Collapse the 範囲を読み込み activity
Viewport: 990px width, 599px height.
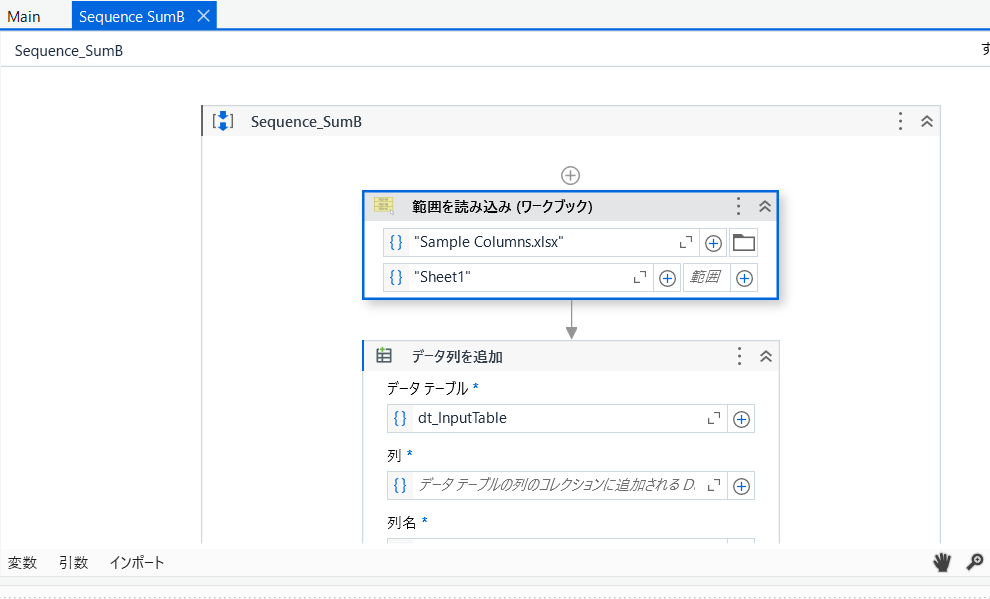(x=765, y=206)
